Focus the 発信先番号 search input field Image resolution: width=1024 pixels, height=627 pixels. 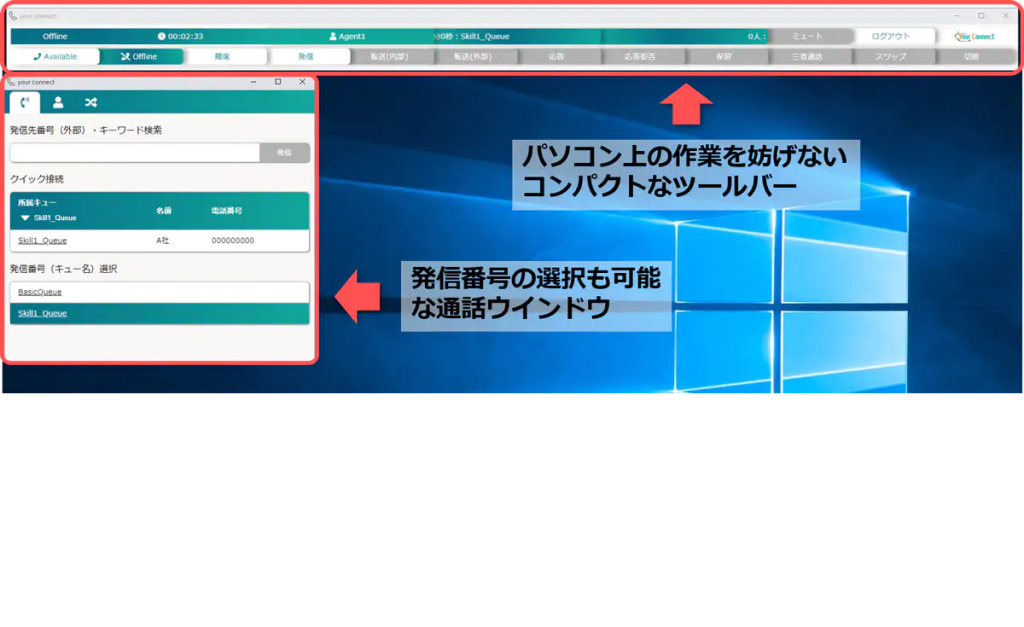(x=135, y=153)
